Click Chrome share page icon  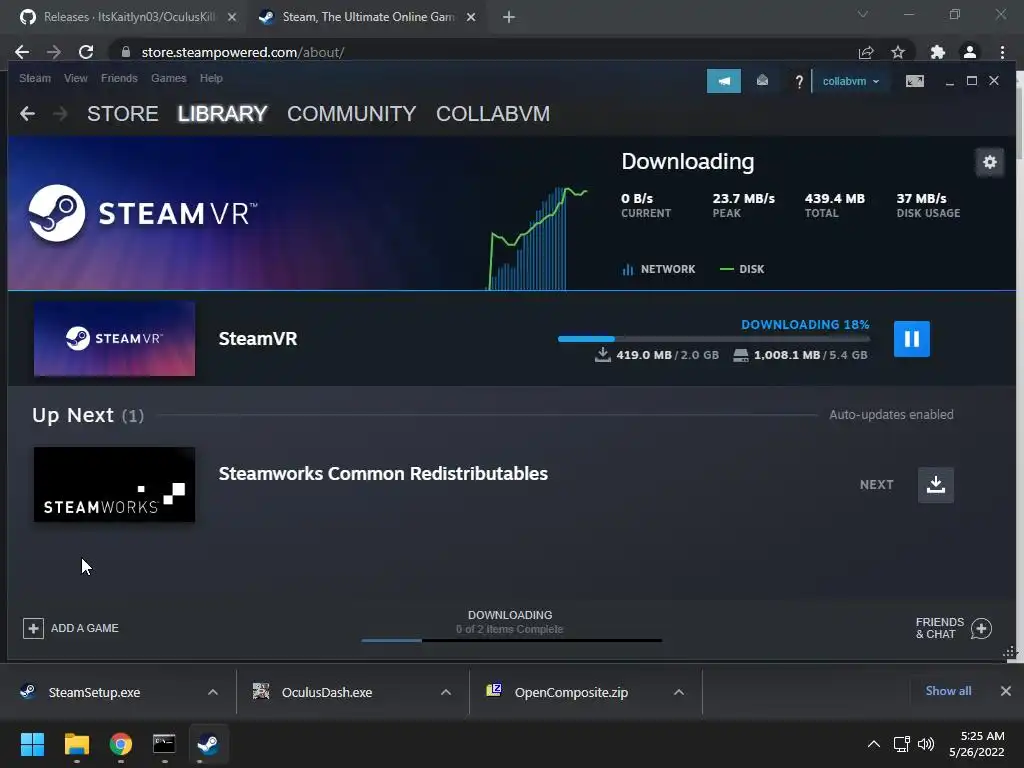coord(866,52)
